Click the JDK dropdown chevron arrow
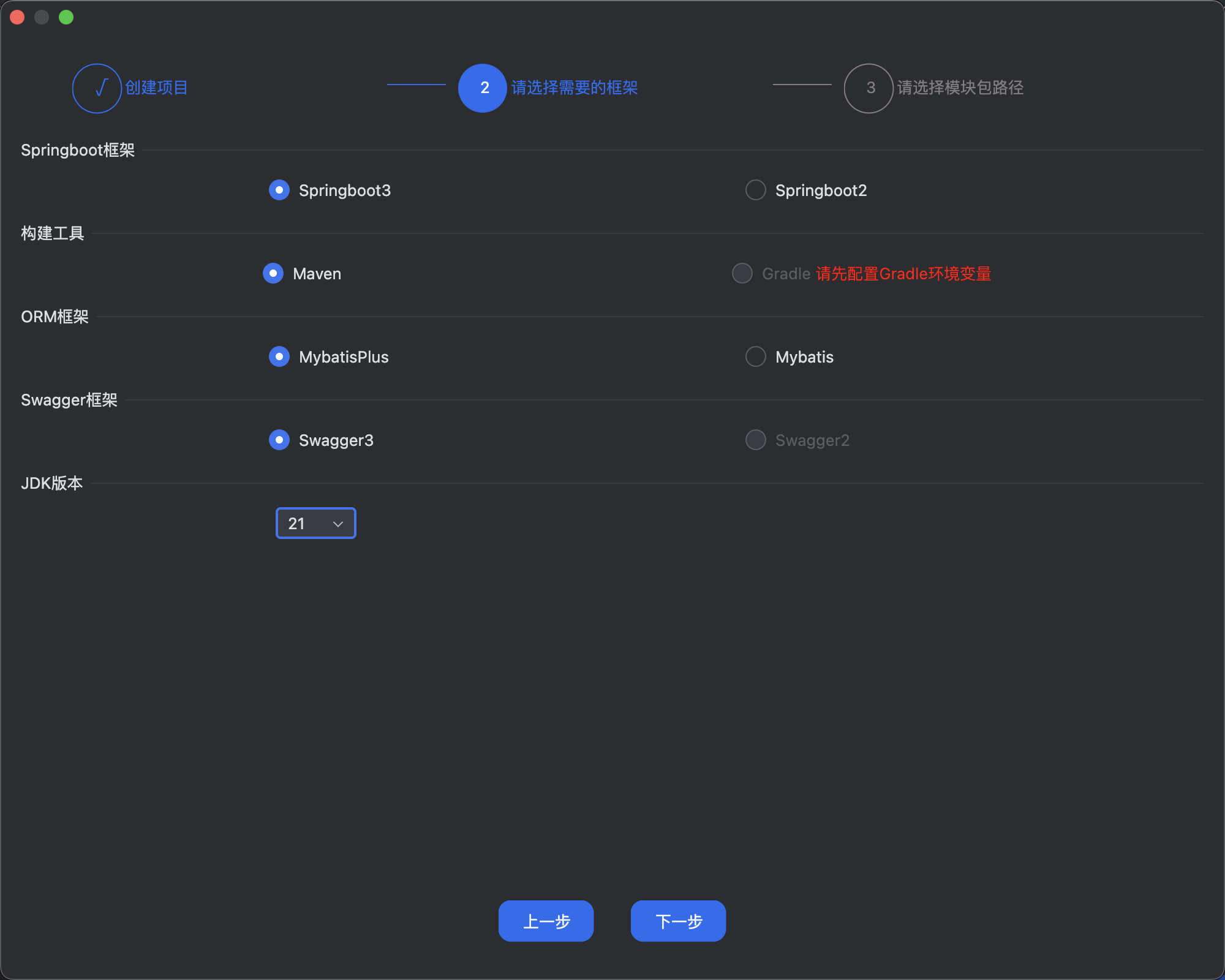 pos(337,524)
